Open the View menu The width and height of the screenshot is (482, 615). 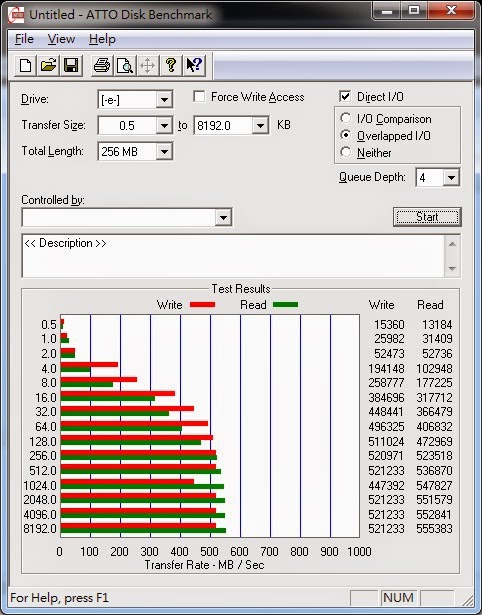click(61, 39)
